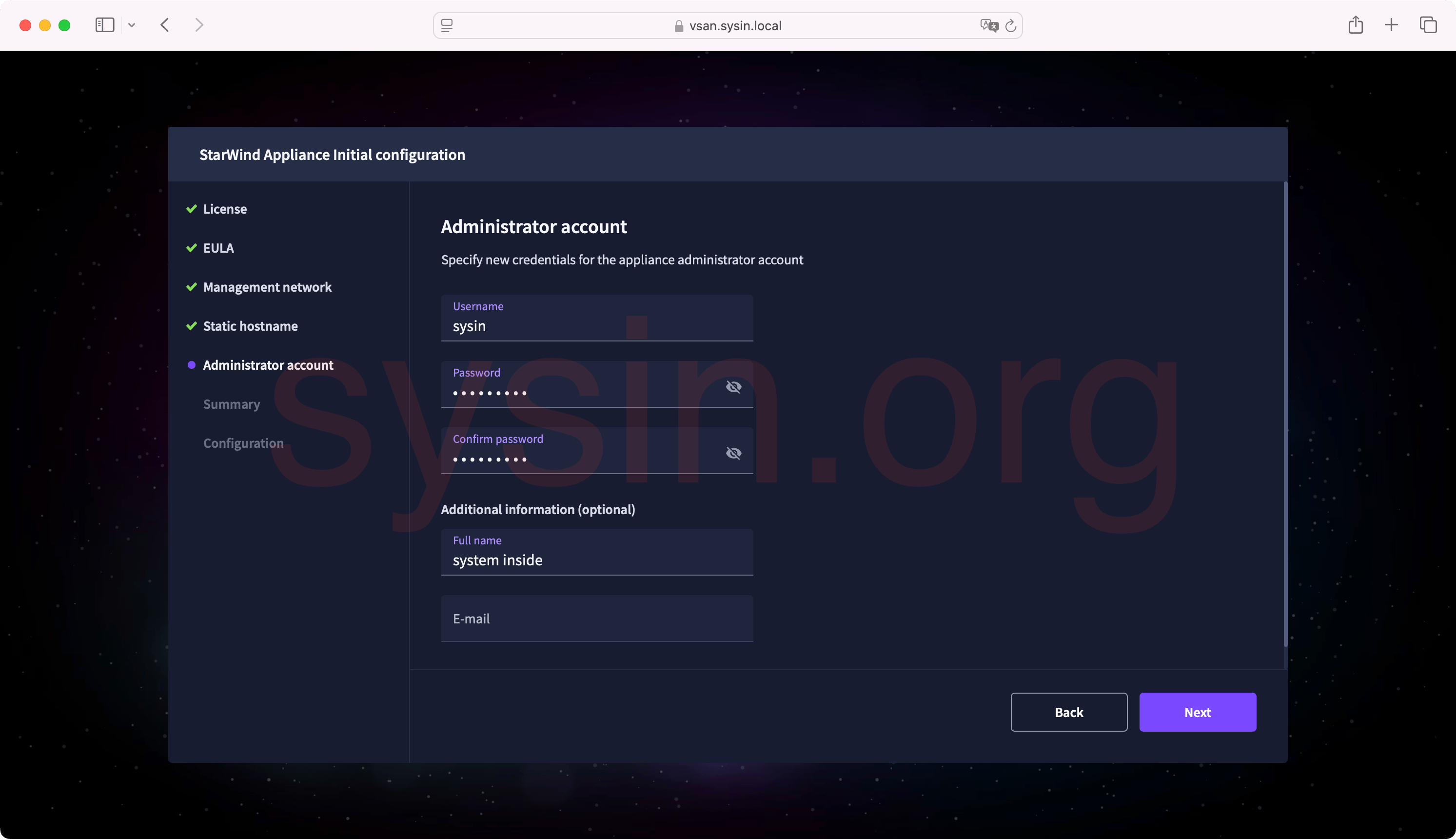This screenshot has width=1456, height=839.
Task: Click 'Additional information (optional)' label
Action: 538,509
